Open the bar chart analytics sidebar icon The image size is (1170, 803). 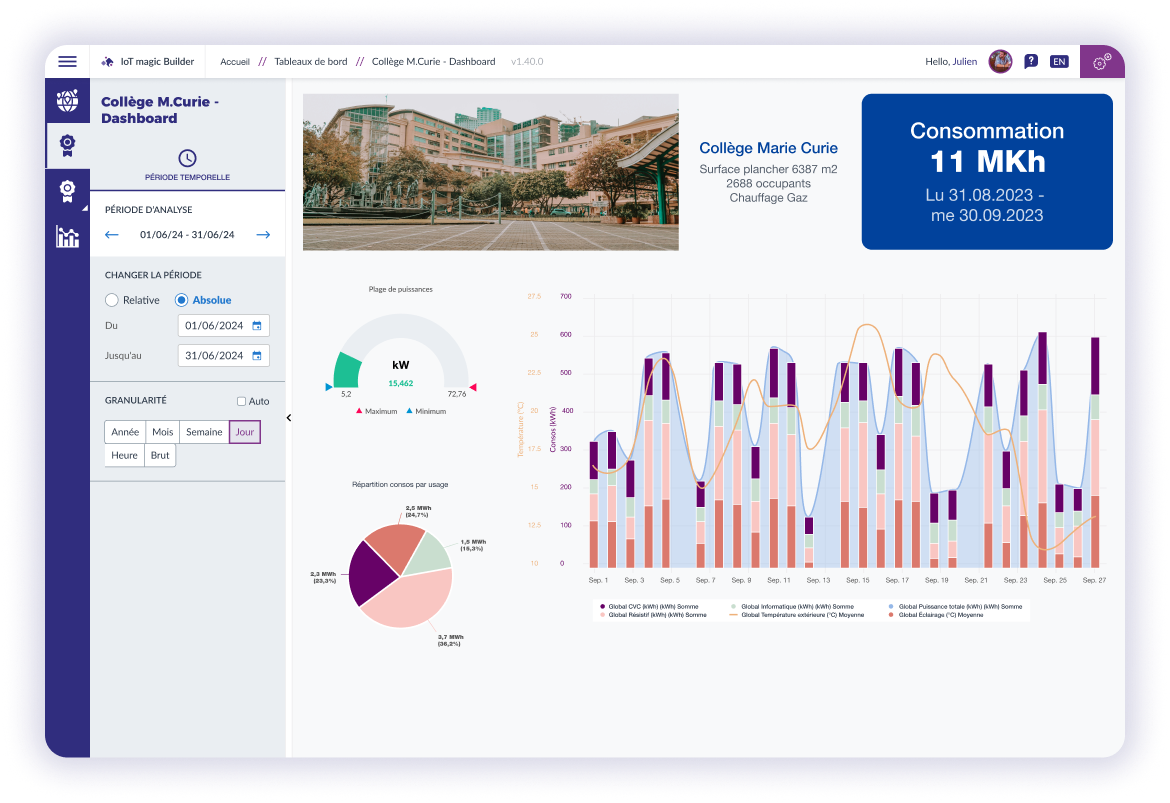(x=67, y=237)
